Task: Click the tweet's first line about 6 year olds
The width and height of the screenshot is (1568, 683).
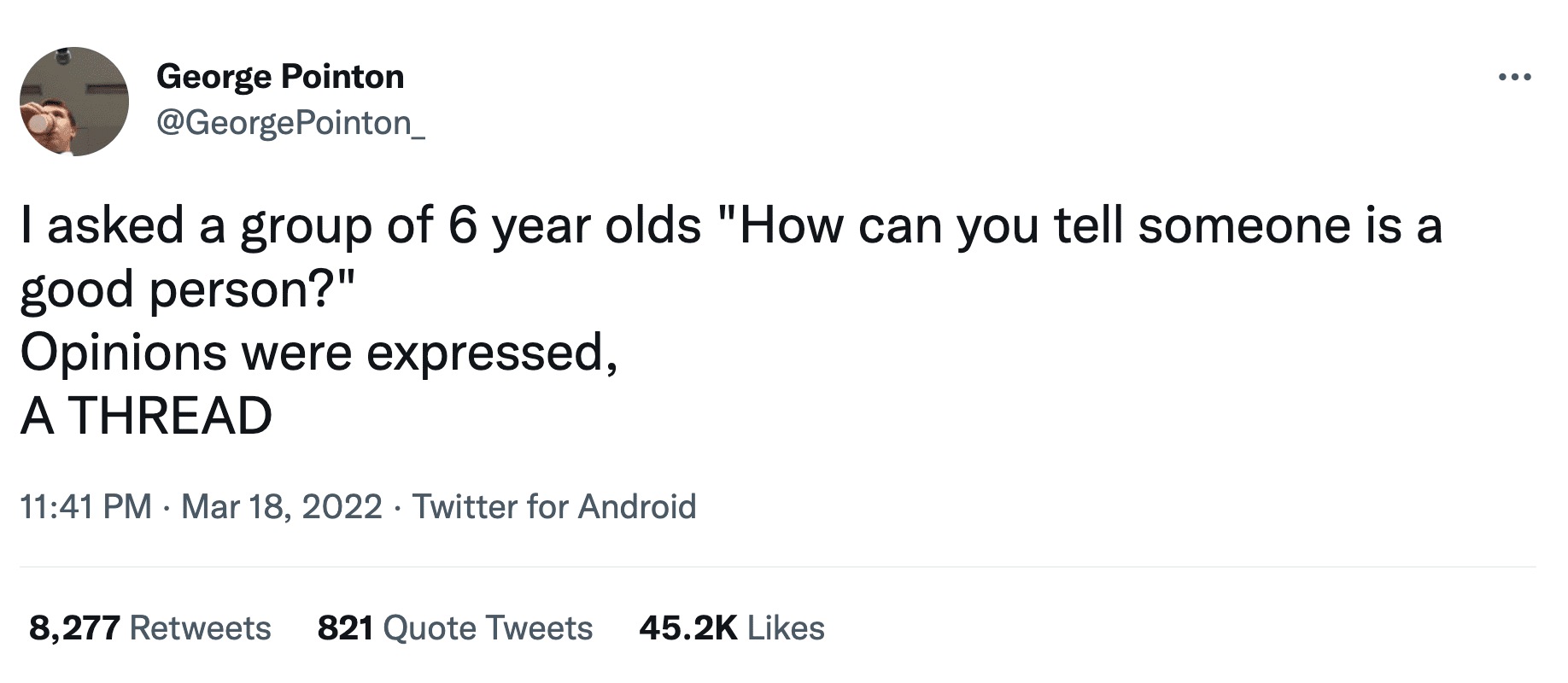Action: pos(730,226)
